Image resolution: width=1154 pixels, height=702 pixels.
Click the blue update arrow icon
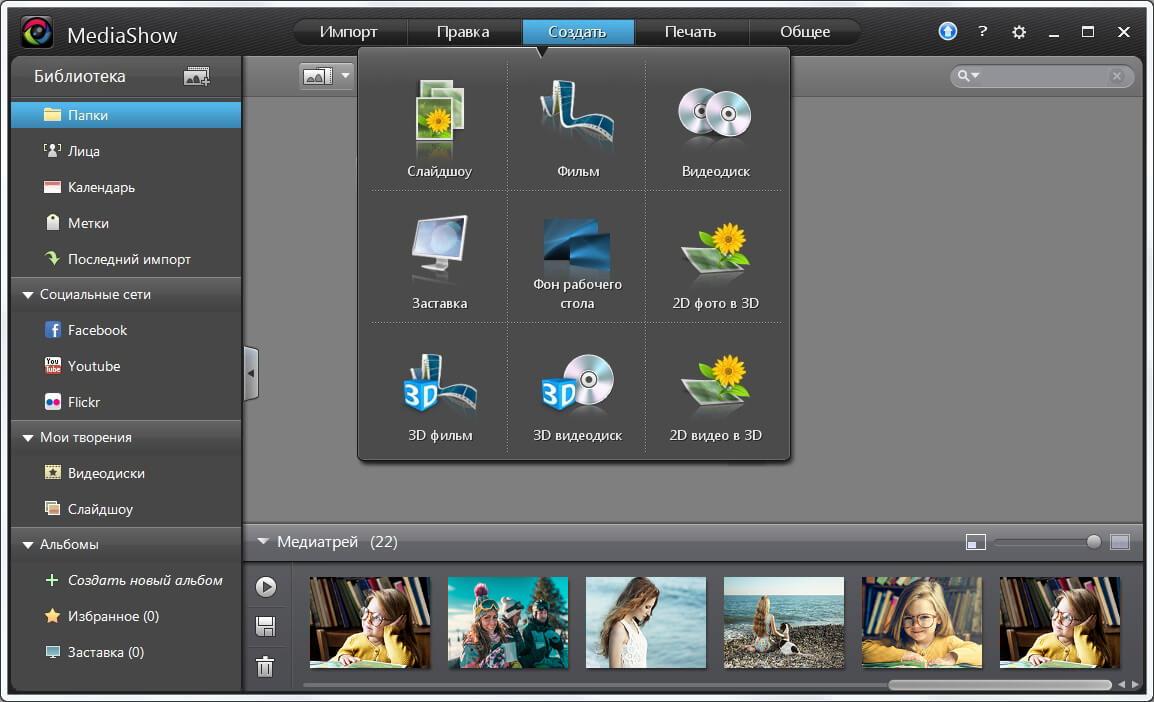(x=948, y=31)
